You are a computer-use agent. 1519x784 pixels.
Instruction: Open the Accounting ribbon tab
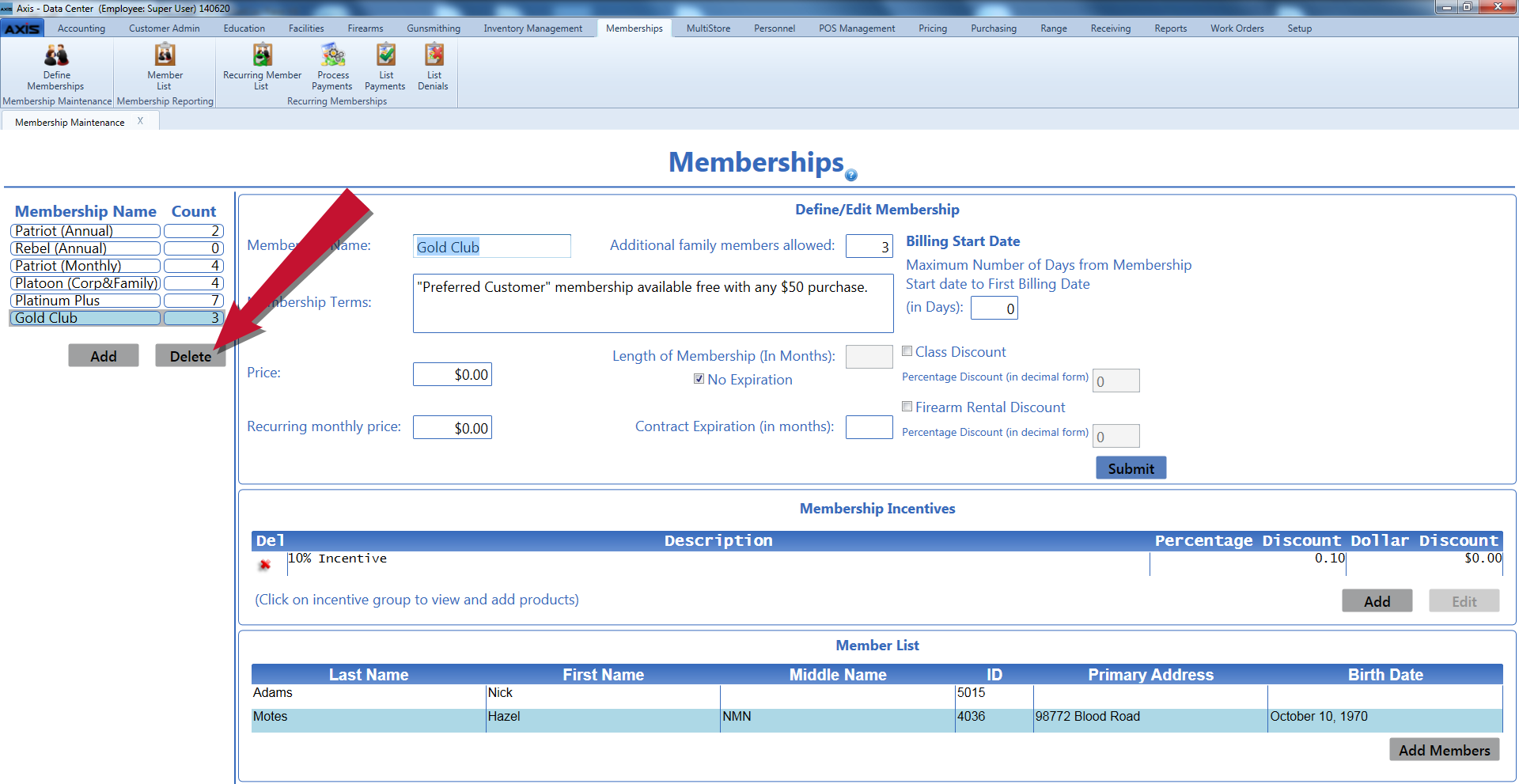coord(81,28)
